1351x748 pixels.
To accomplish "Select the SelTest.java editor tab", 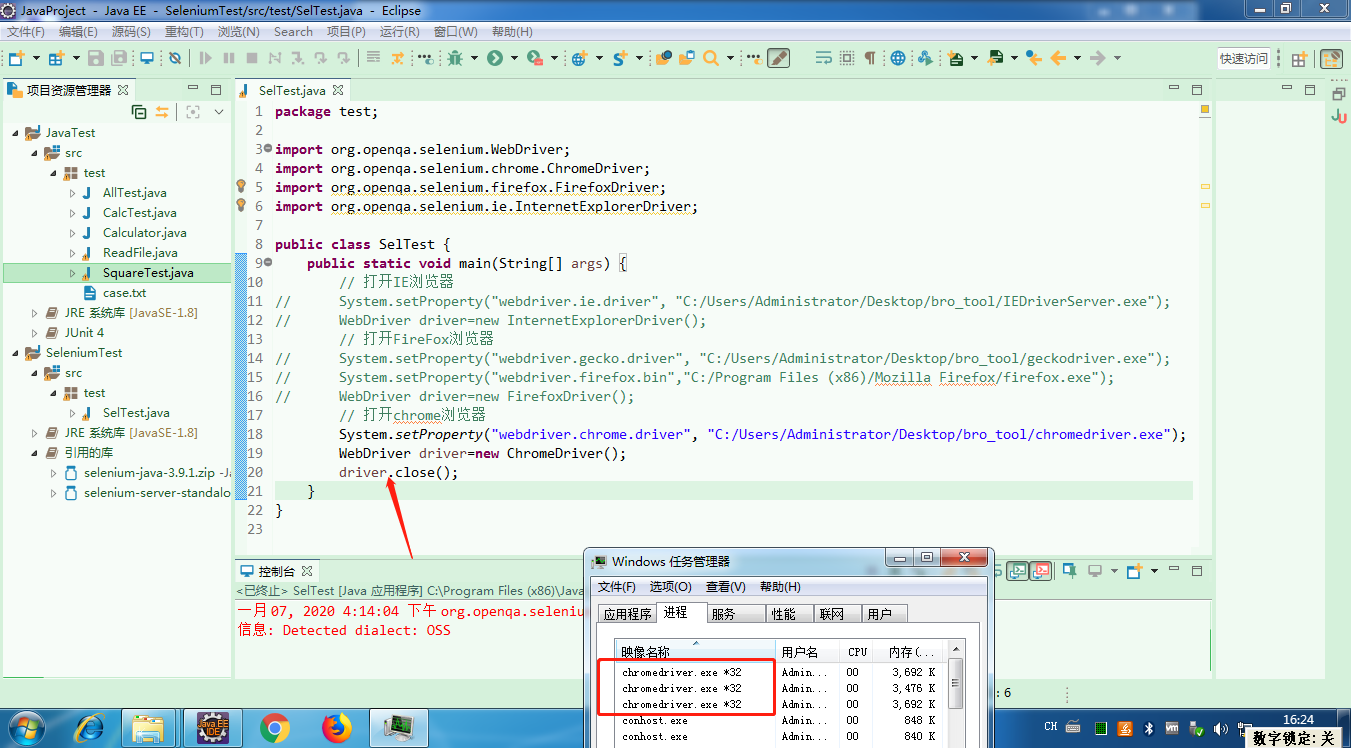I will [x=291, y=90].
